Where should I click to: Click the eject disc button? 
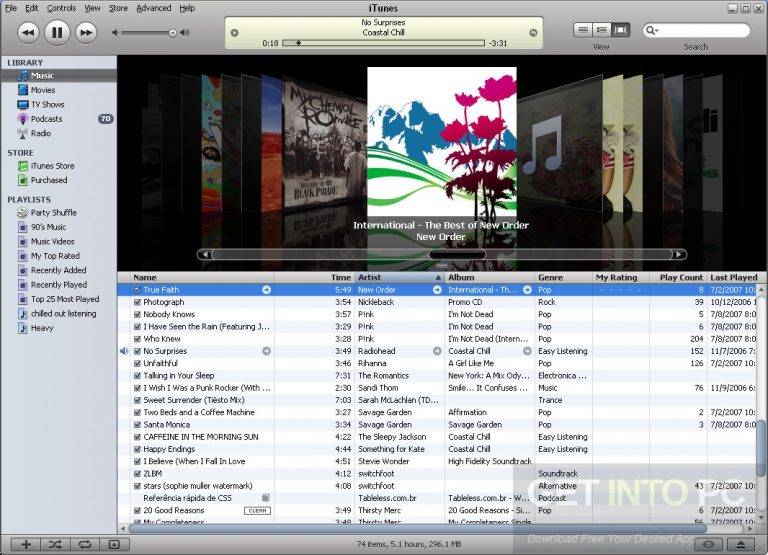point(741,544)
